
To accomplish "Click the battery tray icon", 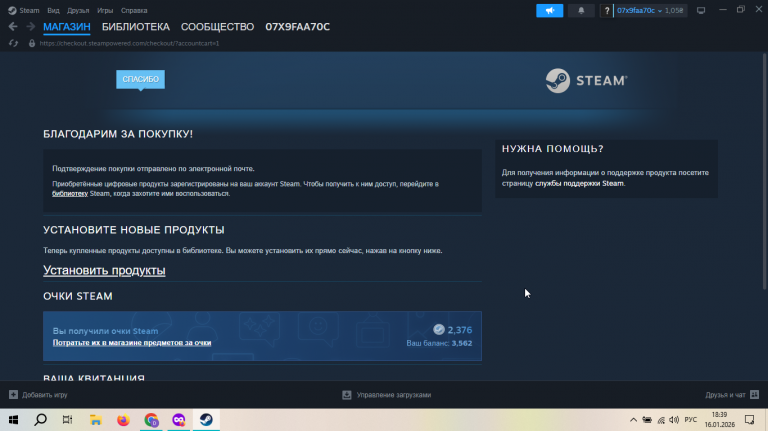I will tap(647, 420).
